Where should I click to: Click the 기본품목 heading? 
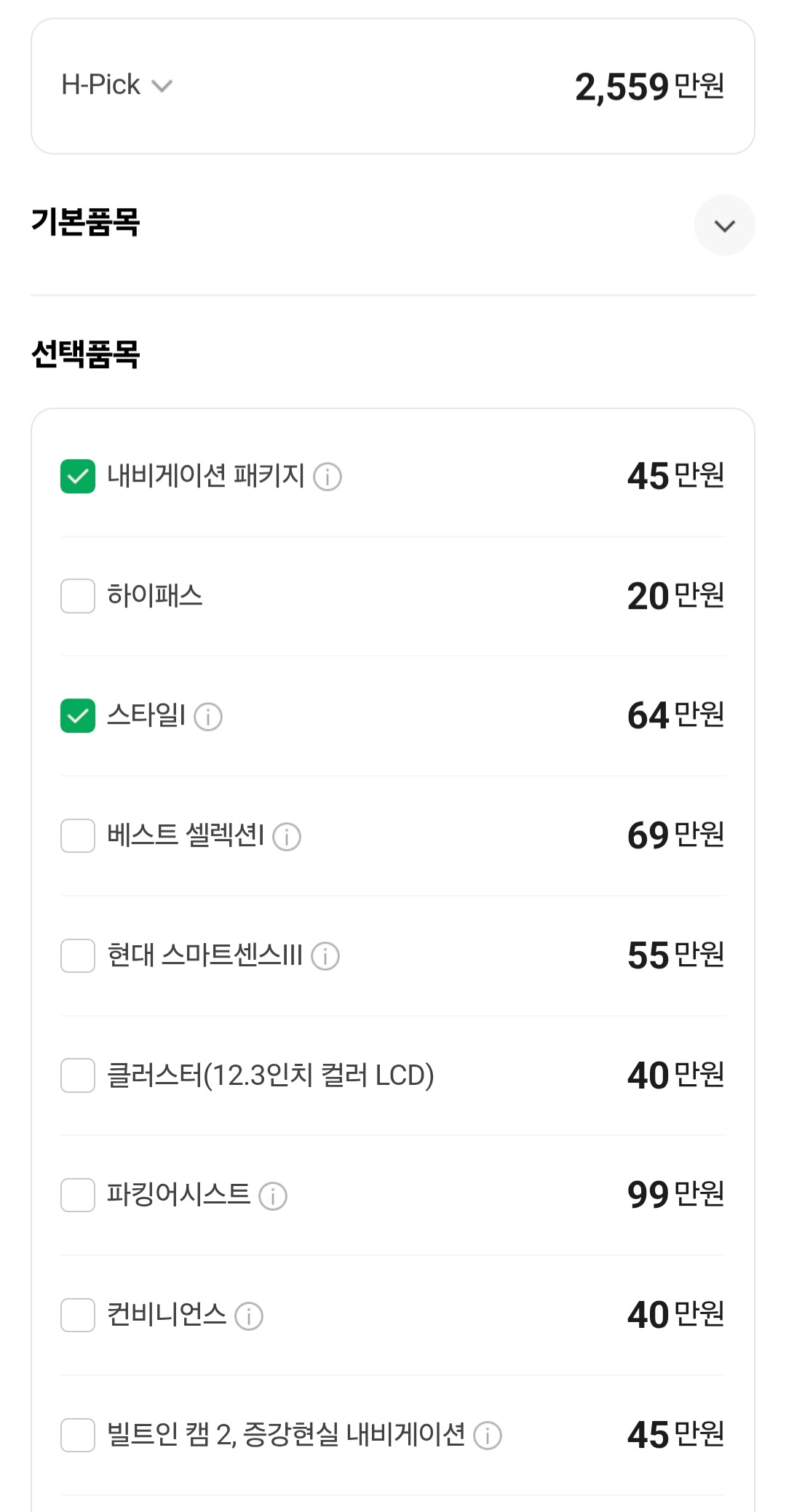pyautogui.click(x=86, y=222)
